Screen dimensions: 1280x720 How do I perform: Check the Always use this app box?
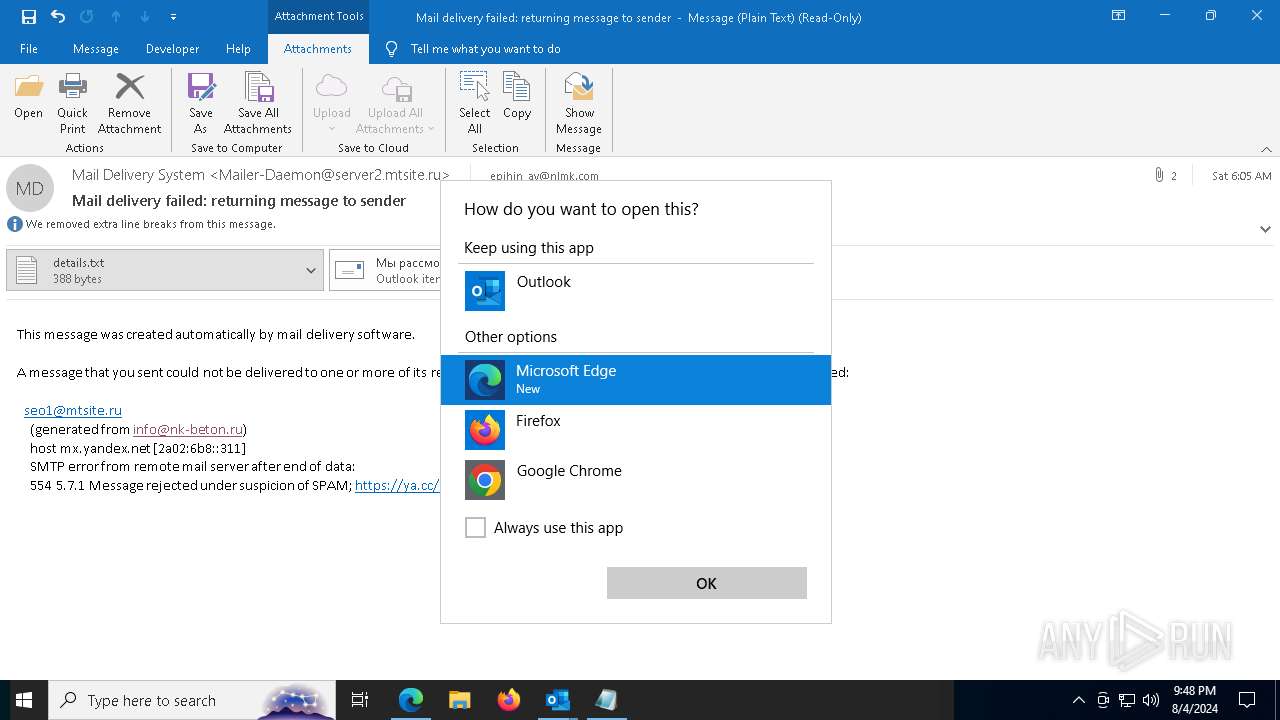[x=476, y=528]
